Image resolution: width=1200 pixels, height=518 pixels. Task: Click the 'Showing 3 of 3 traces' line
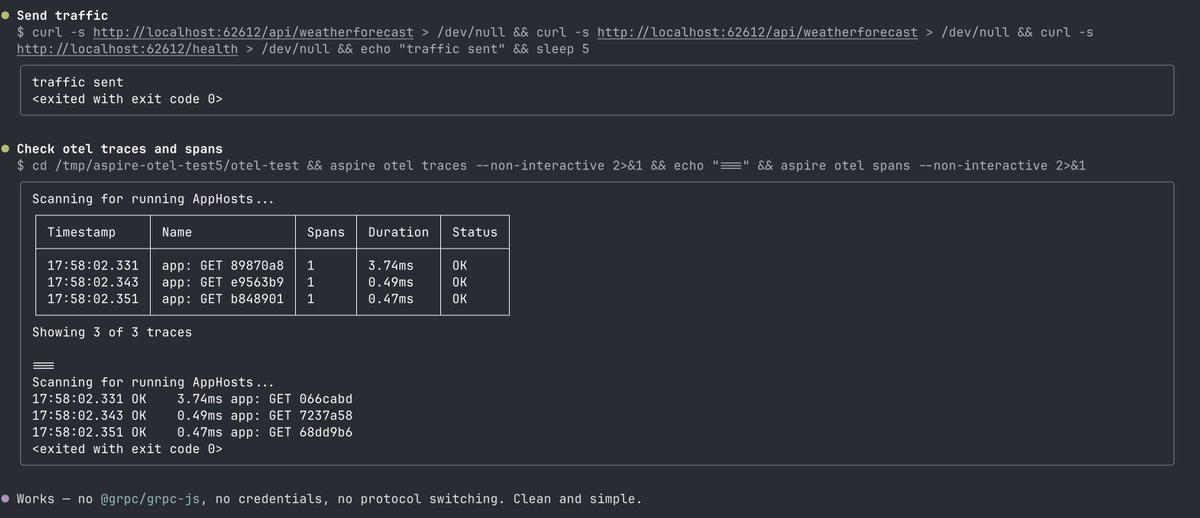pyautogui.click(x=112, y=332)
